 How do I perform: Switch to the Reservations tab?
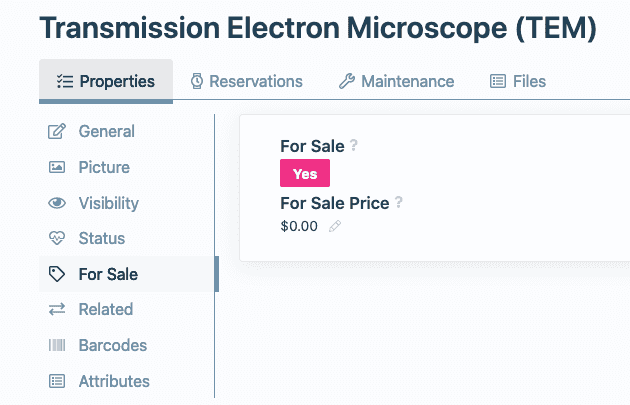246,81
